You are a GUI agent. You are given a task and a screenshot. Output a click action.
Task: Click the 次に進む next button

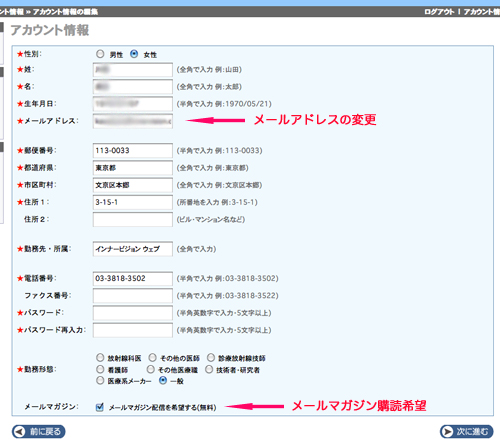point(466,431)
